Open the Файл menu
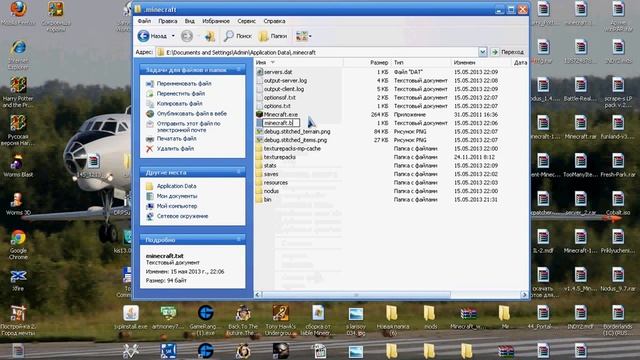The height and width of the screenshot is (360, 640). click(144, 21)
